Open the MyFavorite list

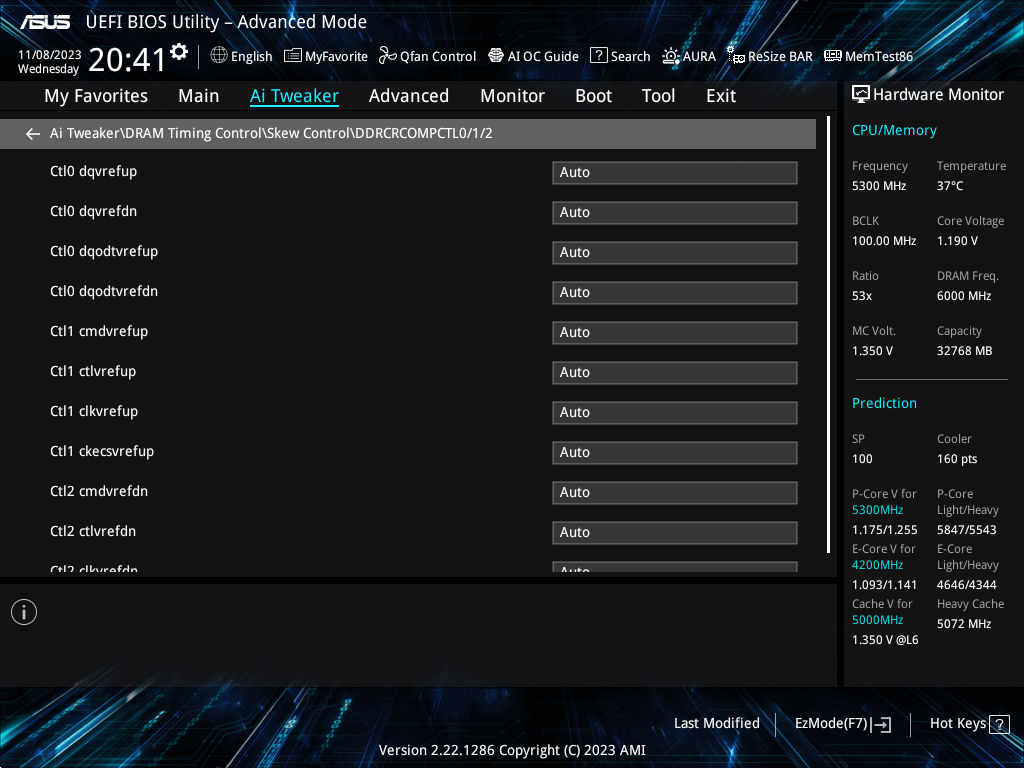tap(326, 56)
